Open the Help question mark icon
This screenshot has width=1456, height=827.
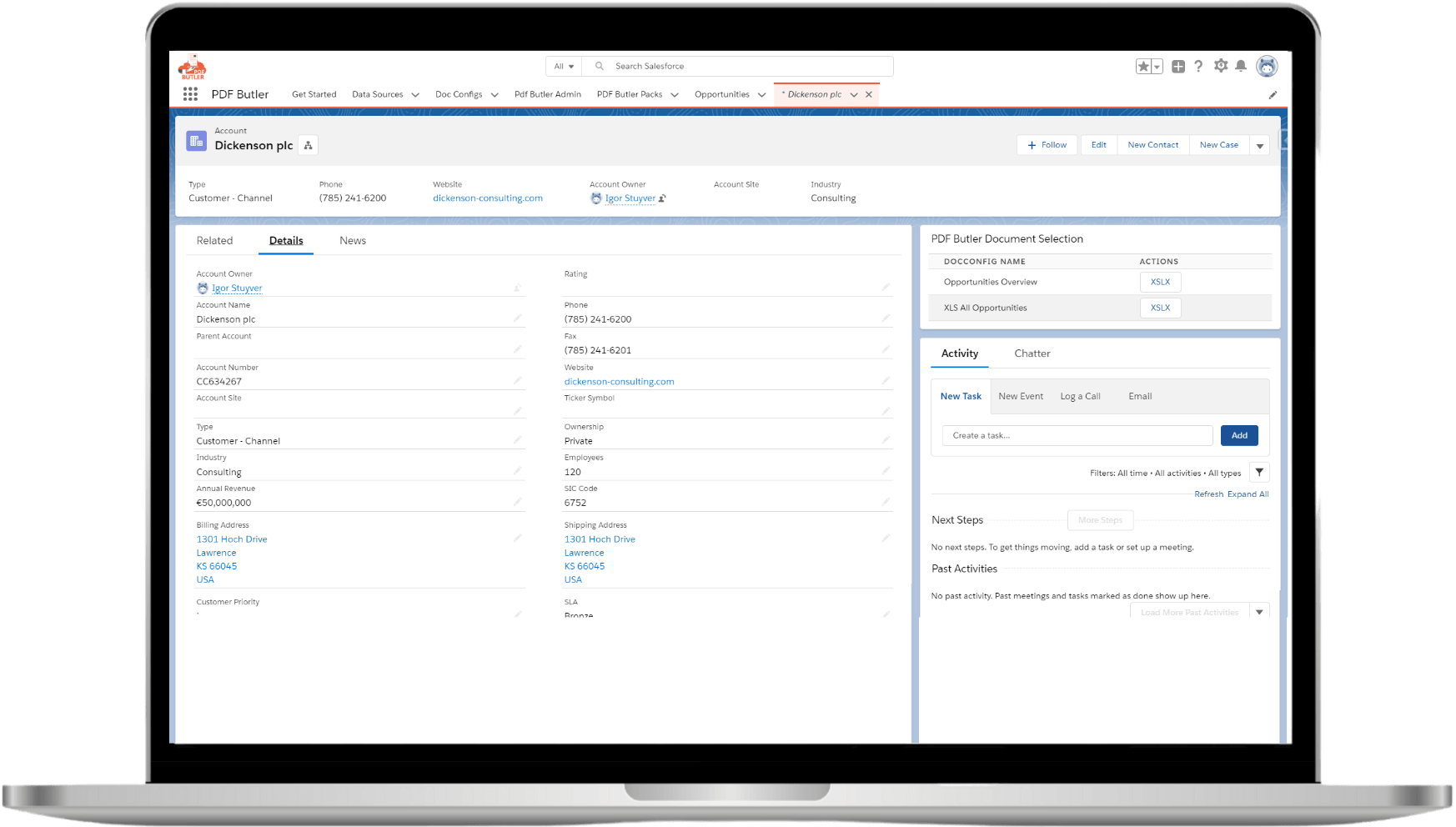click(1198, 67)
